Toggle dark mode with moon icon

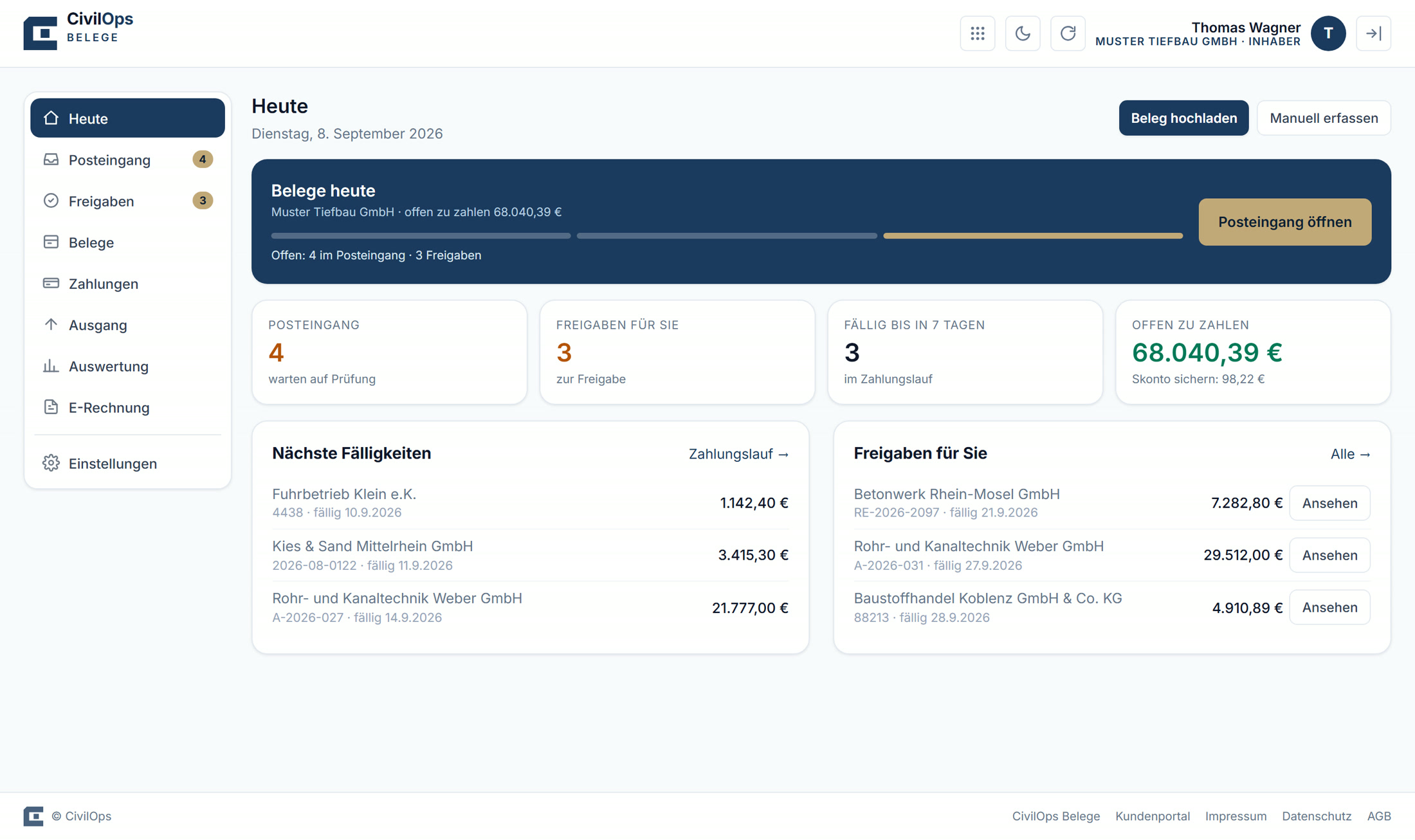[x=1023, y=33]
